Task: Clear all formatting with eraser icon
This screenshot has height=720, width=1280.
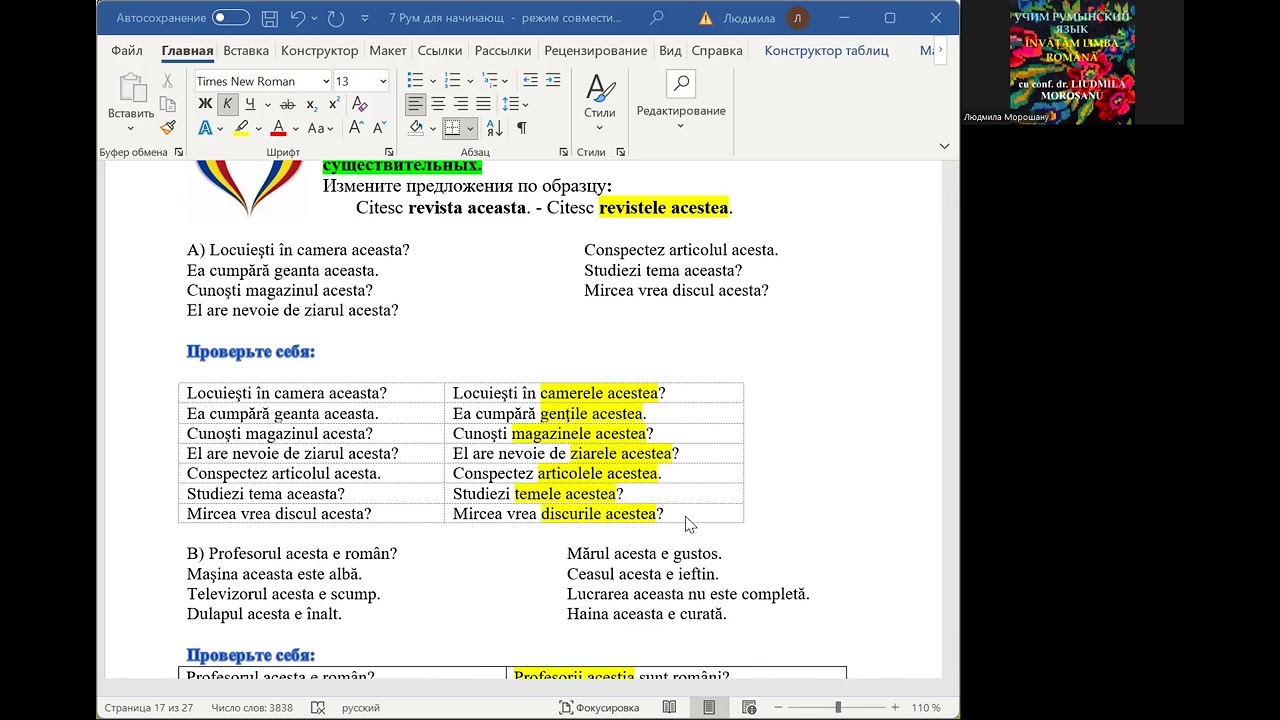Action: (360, 104)
